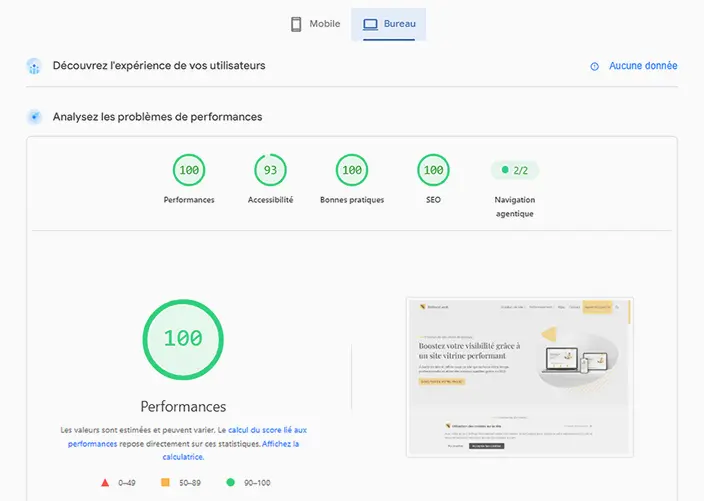The width and height of the screenshot is (704, 501).
Task: Jump to the Performances score gauge 100
Action: pos(189,170)
